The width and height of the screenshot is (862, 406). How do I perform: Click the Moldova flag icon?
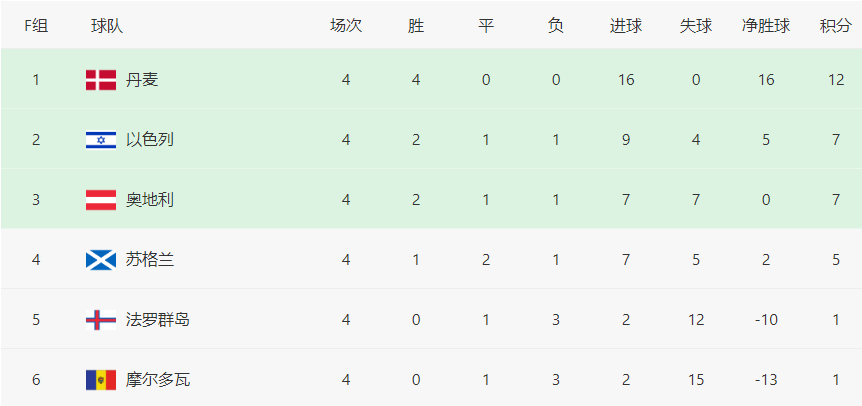(101, 380)
